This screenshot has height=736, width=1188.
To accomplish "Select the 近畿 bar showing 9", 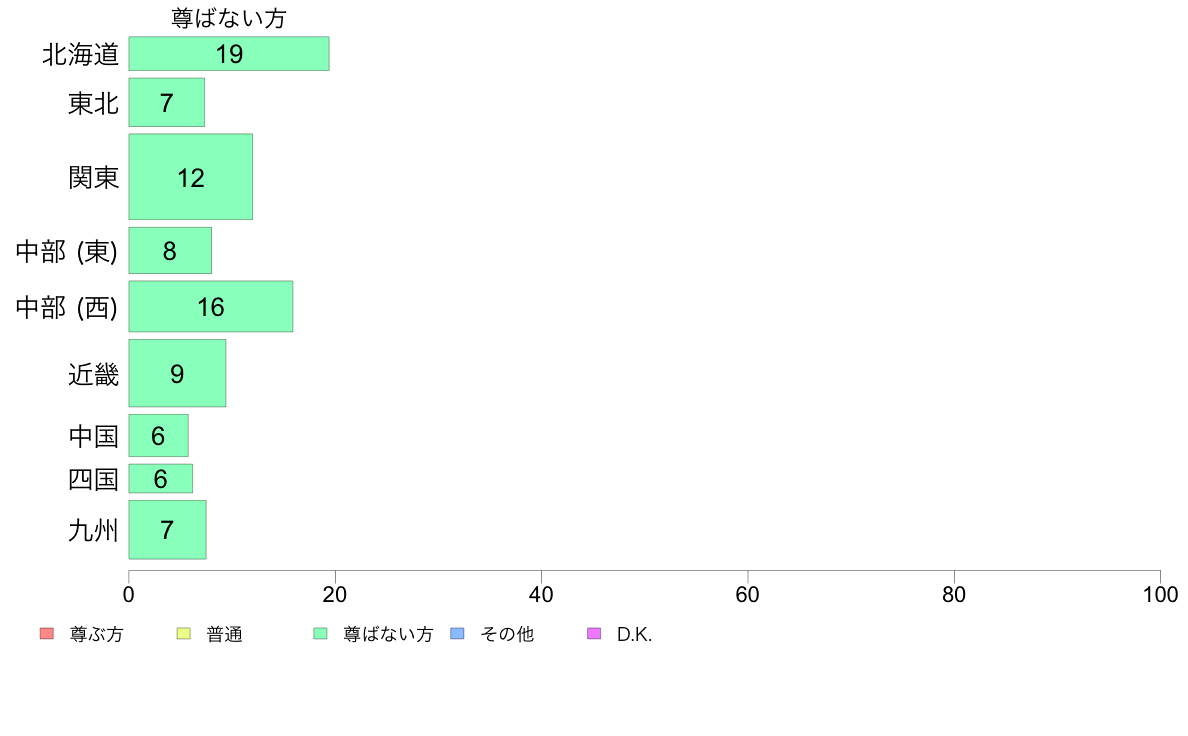I will [177, 373].
